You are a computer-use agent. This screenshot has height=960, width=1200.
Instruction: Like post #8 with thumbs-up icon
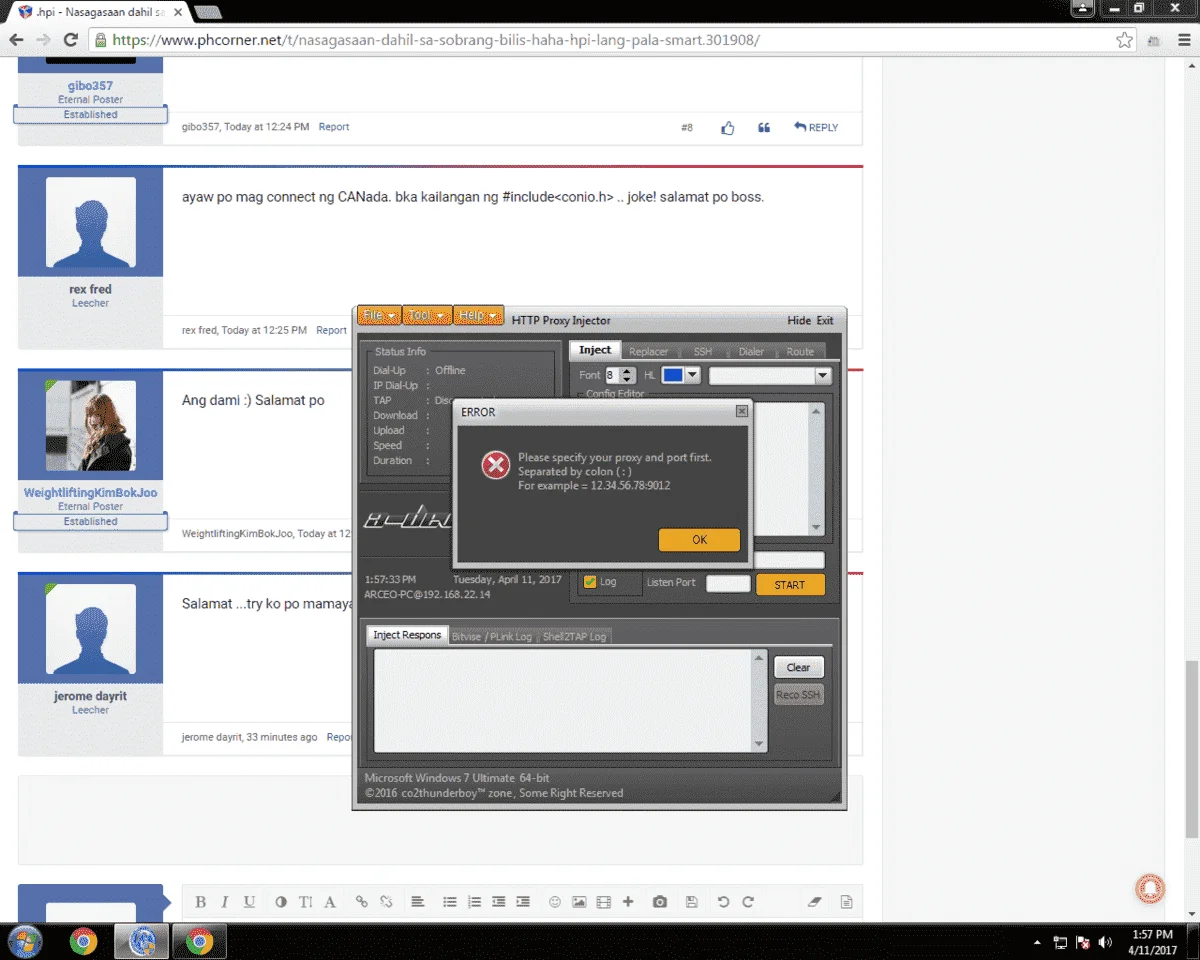pyautogui.click(x=728, y=128)
